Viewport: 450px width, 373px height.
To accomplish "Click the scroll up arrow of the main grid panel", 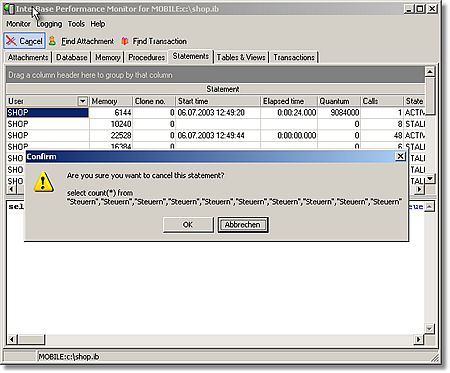I will pos(430,71).
